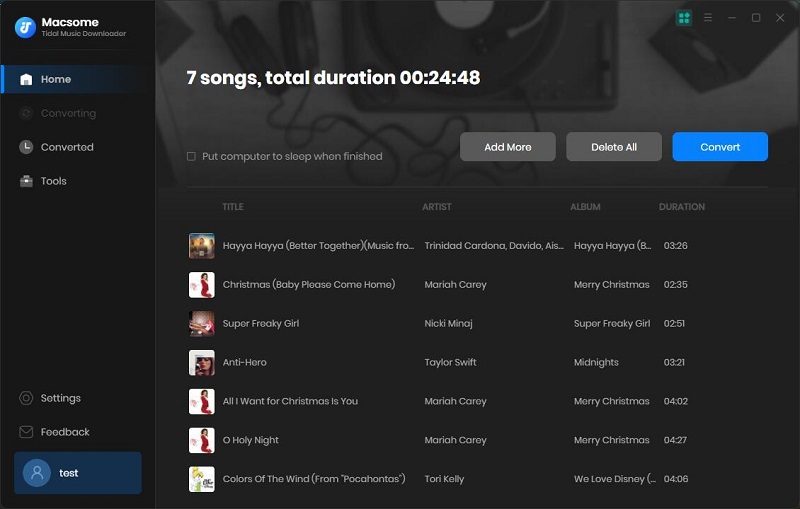
Task: Click the Anti-Hero album cover thumbnail
Action: coord(202,363)
